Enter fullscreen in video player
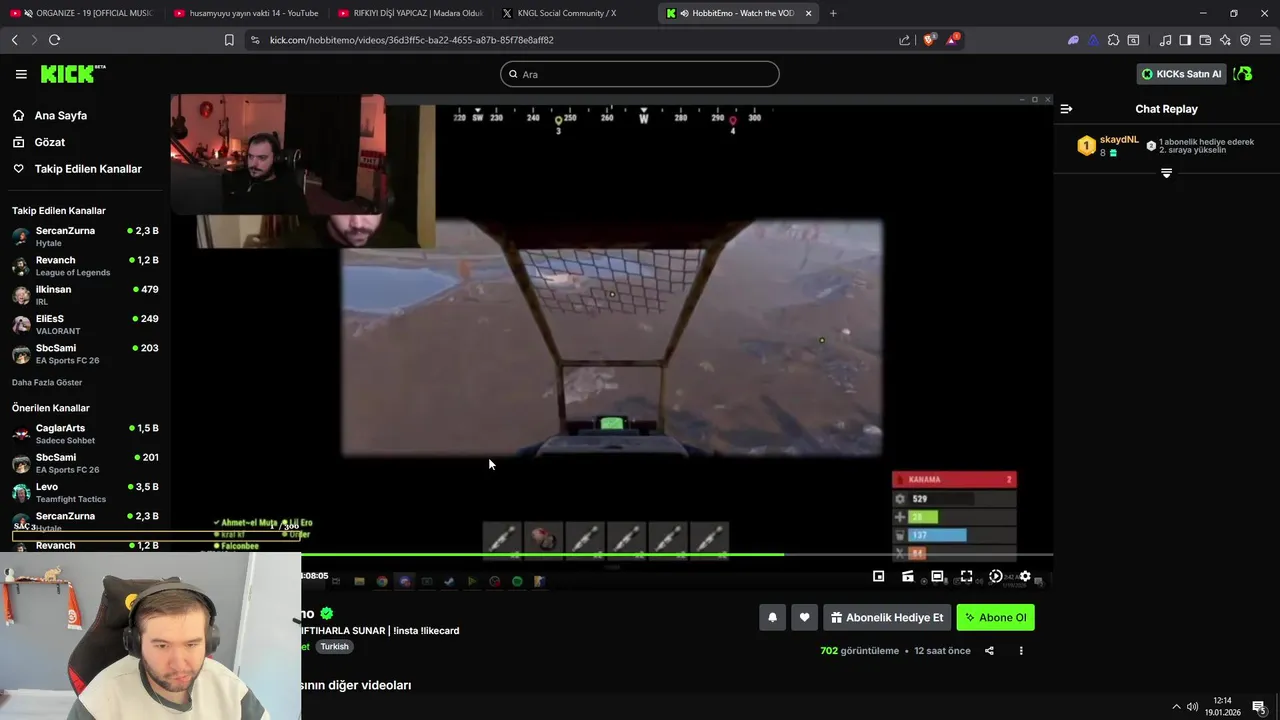This screenshot has height=720, width=1280. click(x=966, y=576)
